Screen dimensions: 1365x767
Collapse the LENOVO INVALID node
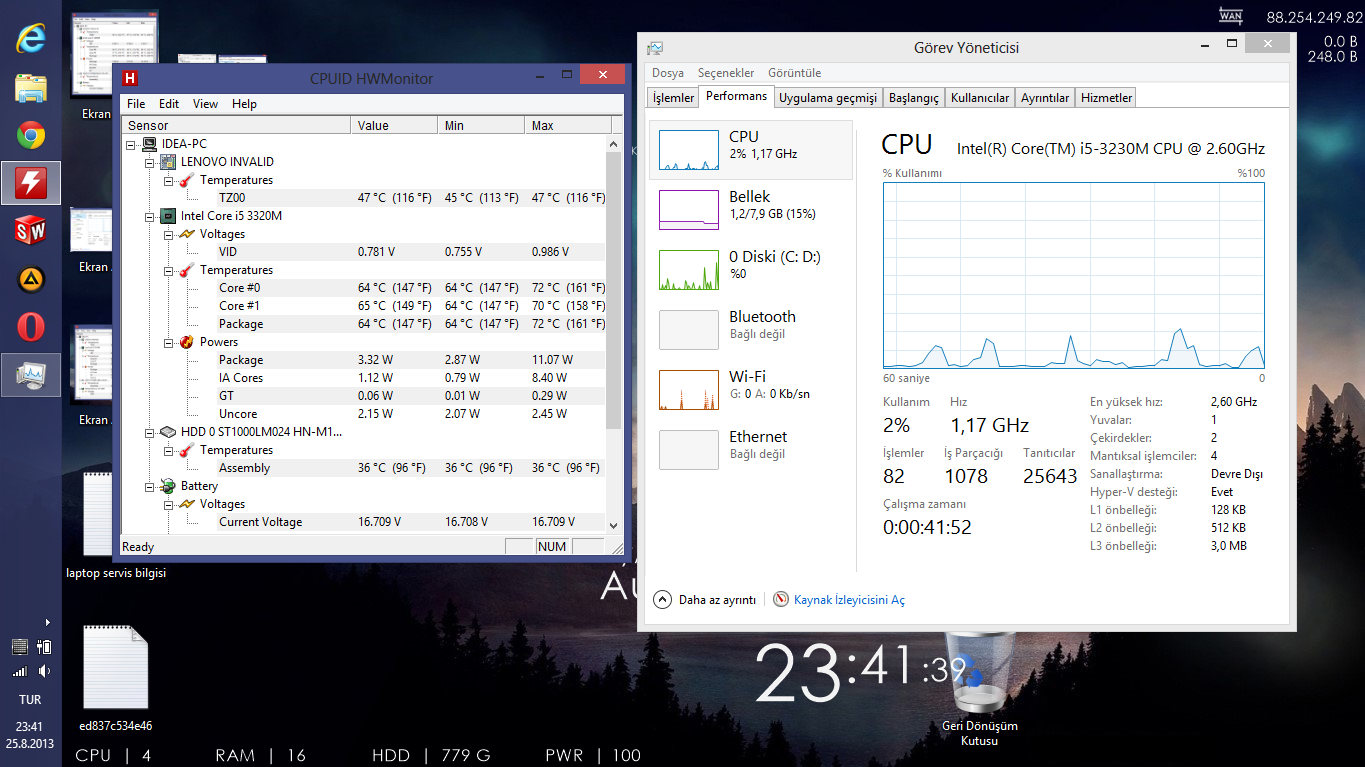150,162
